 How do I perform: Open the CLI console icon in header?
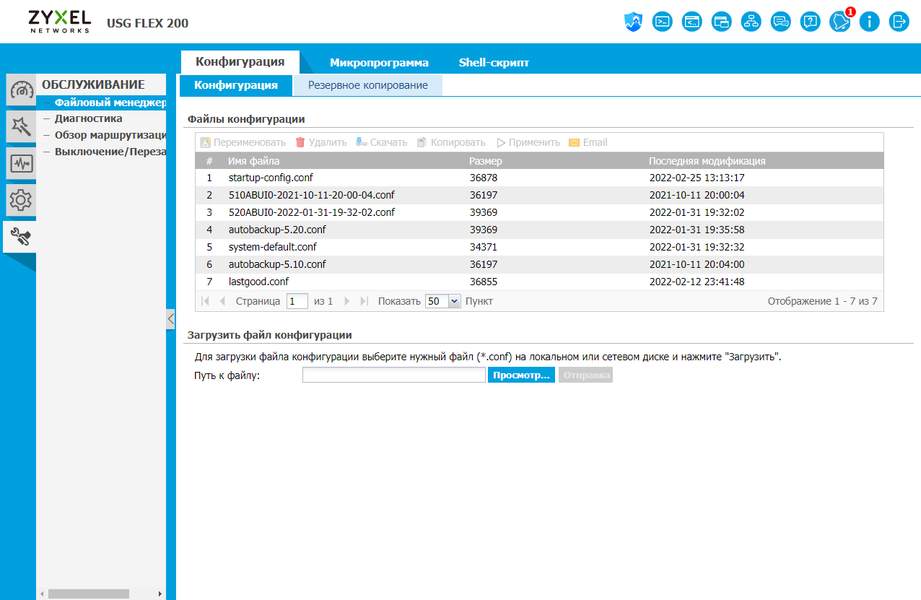pyautogui.click(x=662, y=22)
